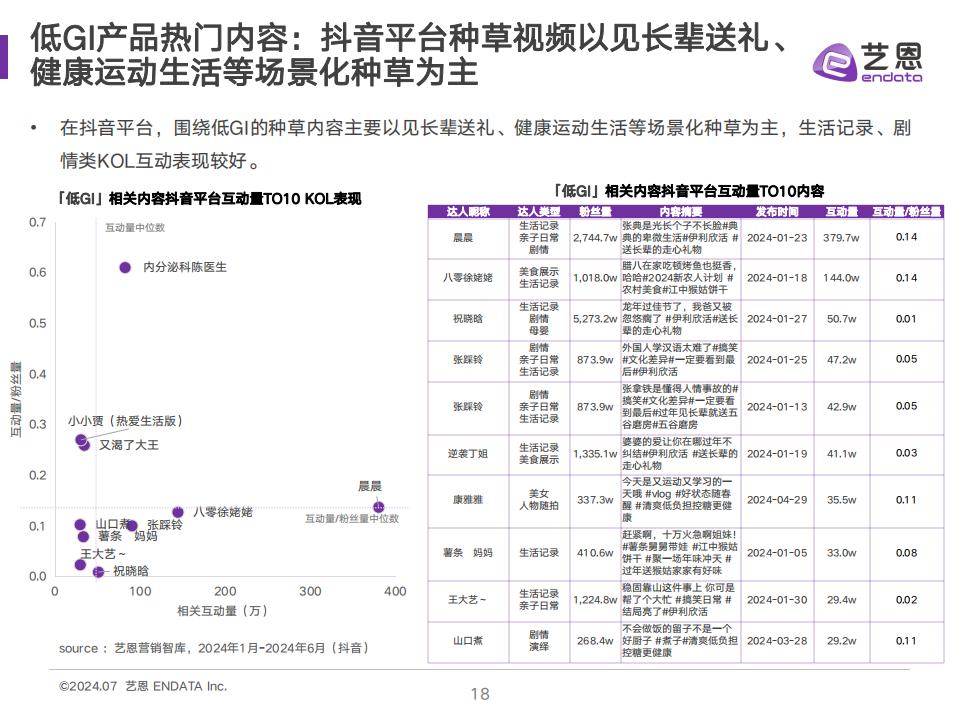Click the endata logo
This screenshot has width=960, height=720.
click(x=868, y=62)
